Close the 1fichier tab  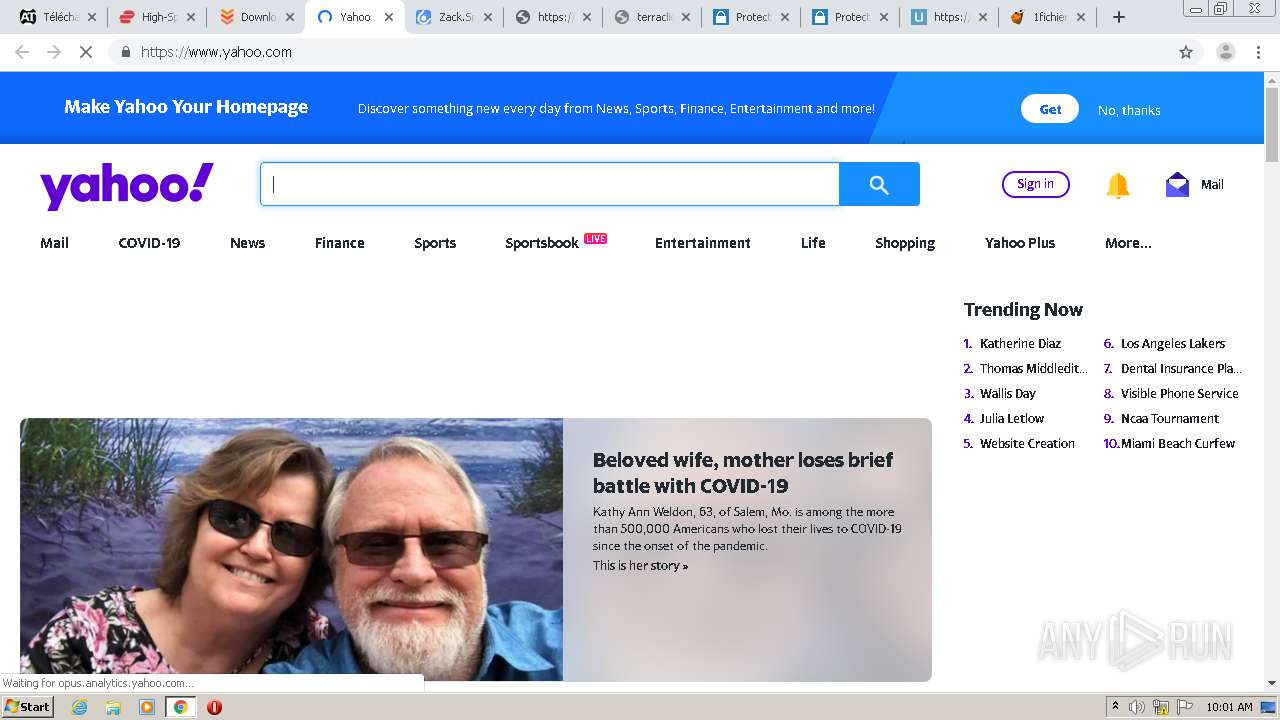(x=1081, y=17)
